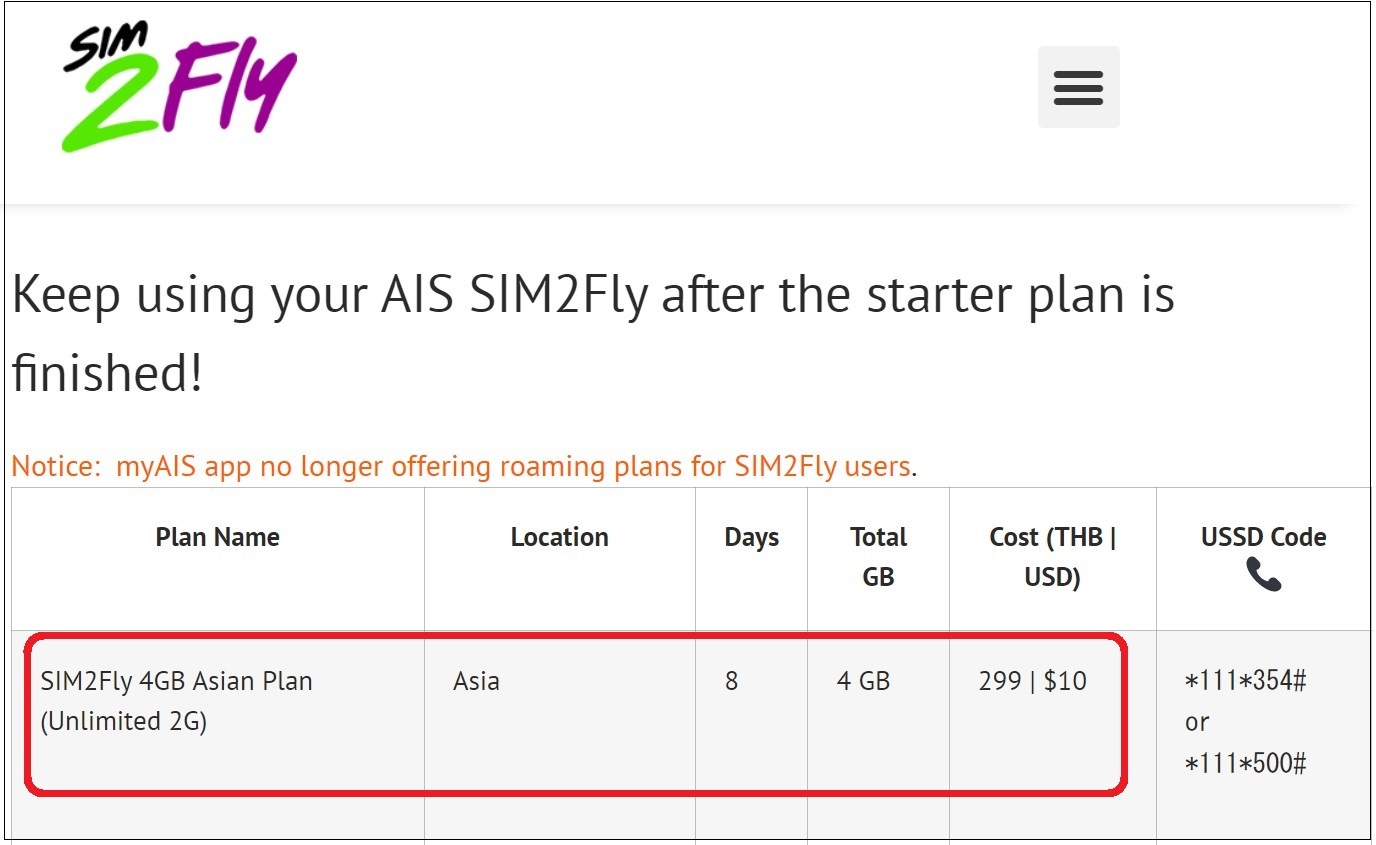Screen dimensions: 1376x845
Task: Click the Days column header
Action: point(751,537)
